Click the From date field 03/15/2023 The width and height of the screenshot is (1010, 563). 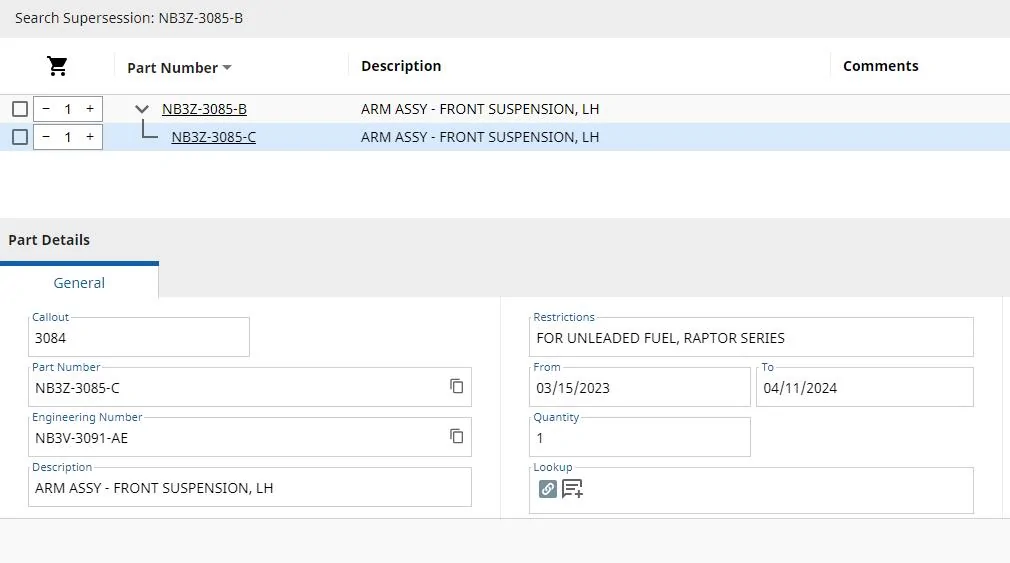tap(640, 387)
